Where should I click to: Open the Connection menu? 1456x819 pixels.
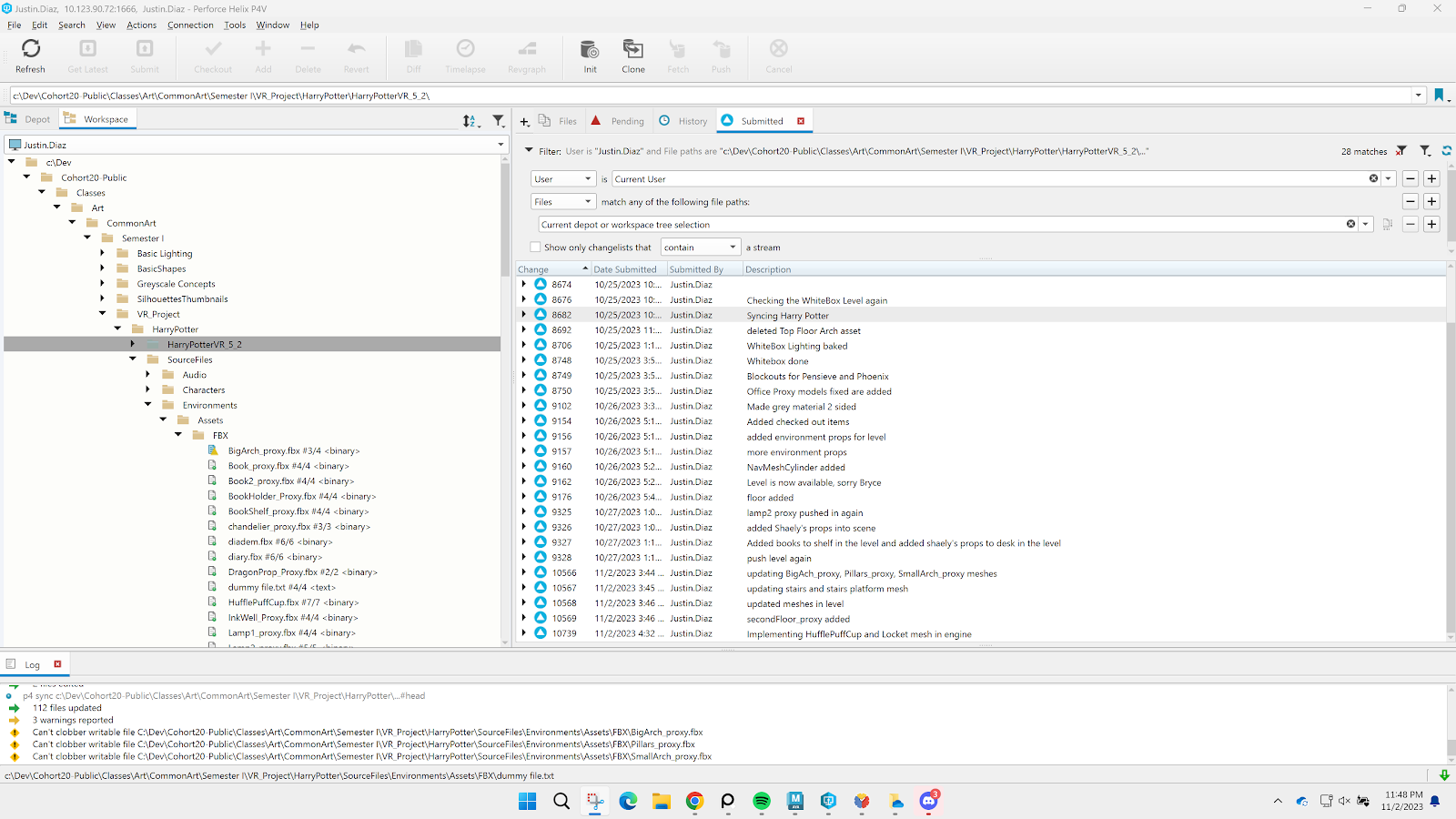point(190,25)
